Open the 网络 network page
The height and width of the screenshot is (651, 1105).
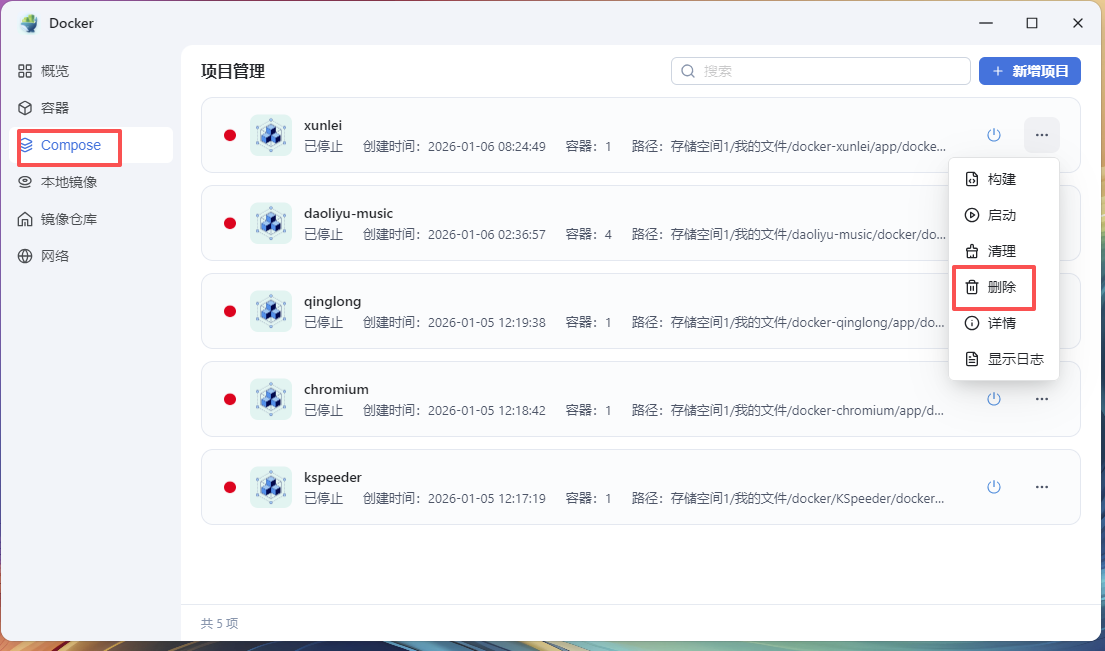(x=44, y=256)
